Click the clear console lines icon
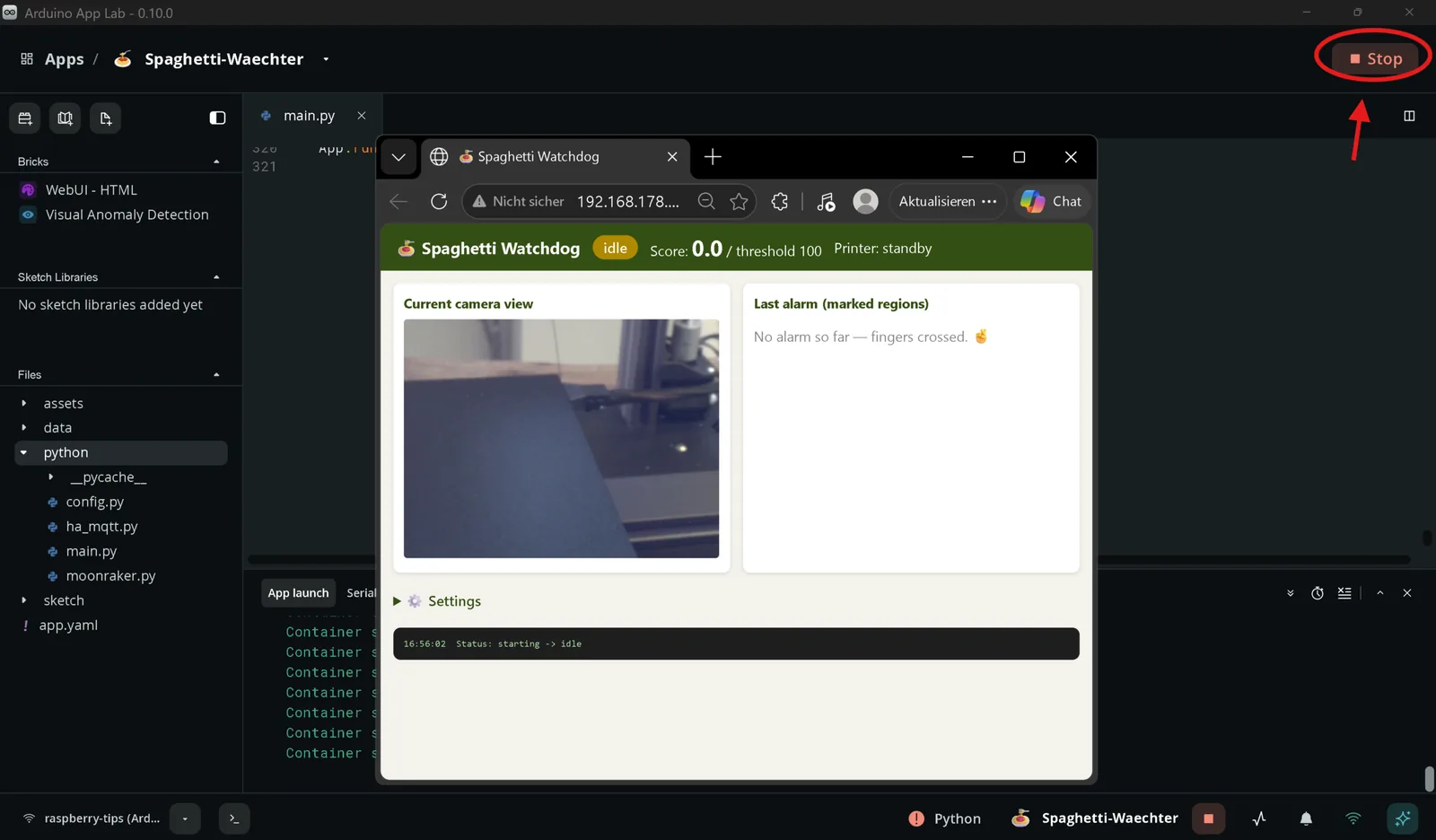Viewport: 1436px width, 840px height. tap(1344, 593)
